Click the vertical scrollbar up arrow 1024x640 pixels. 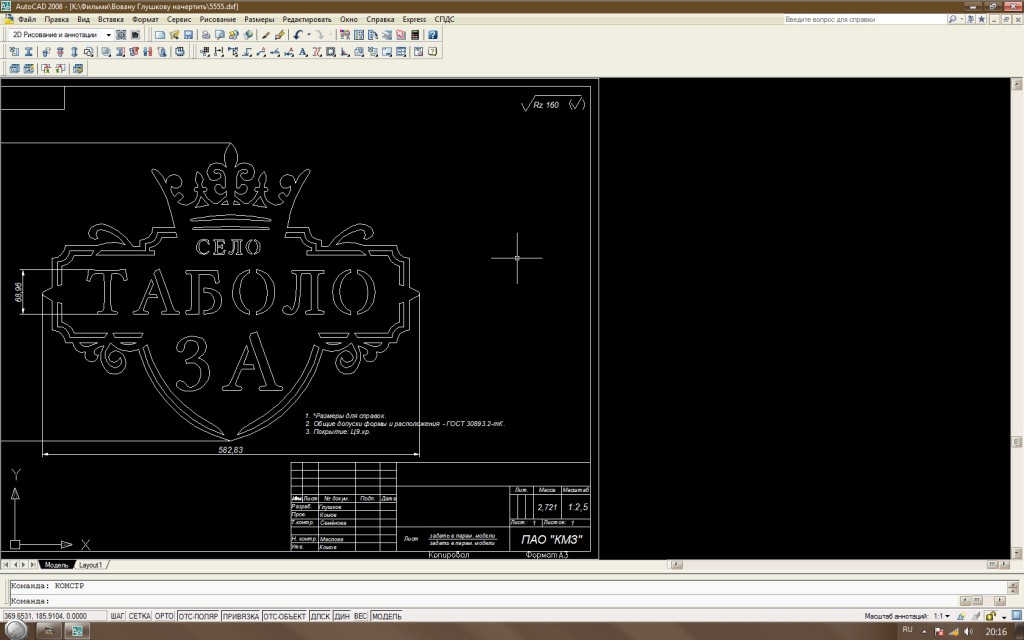1017,84
